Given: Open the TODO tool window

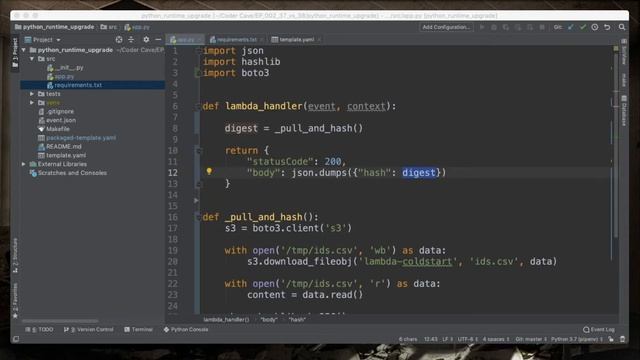Looking at the screenshot, I should click(39, 329).
